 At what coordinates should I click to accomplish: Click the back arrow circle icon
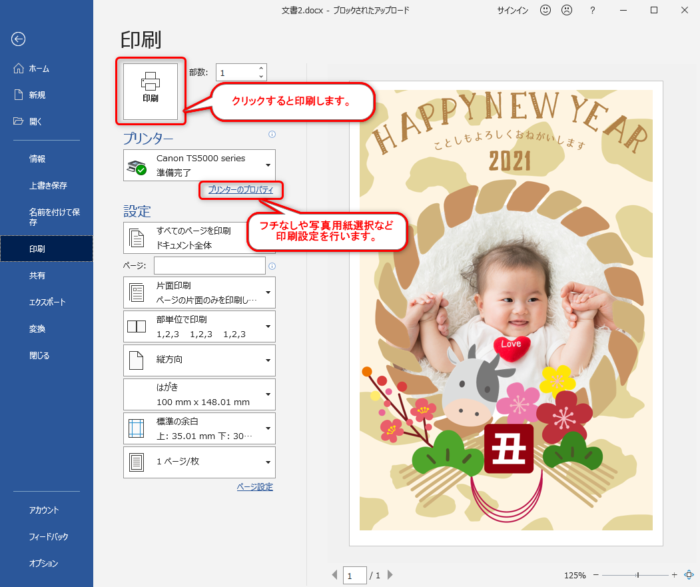pyautogui.click(x=18, y=39)
